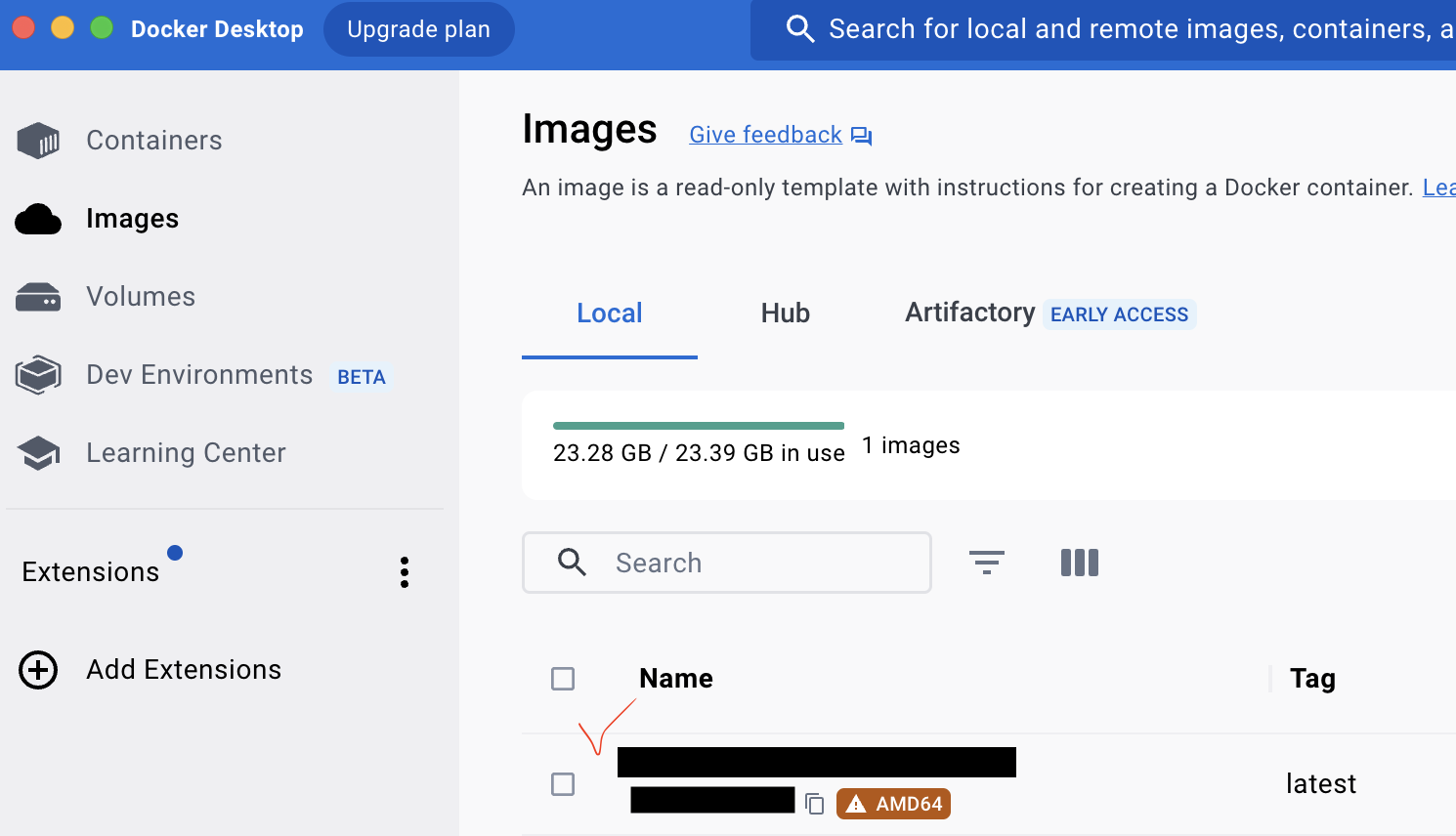Click the 'latest' tag cell
The height and width of the screenshot is (836, 1456).
(x=1321, y=784)
